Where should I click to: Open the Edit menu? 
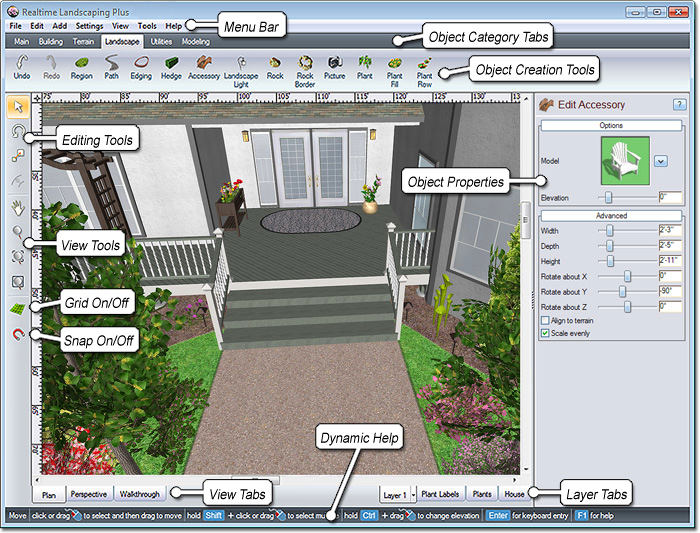(37, 26)
